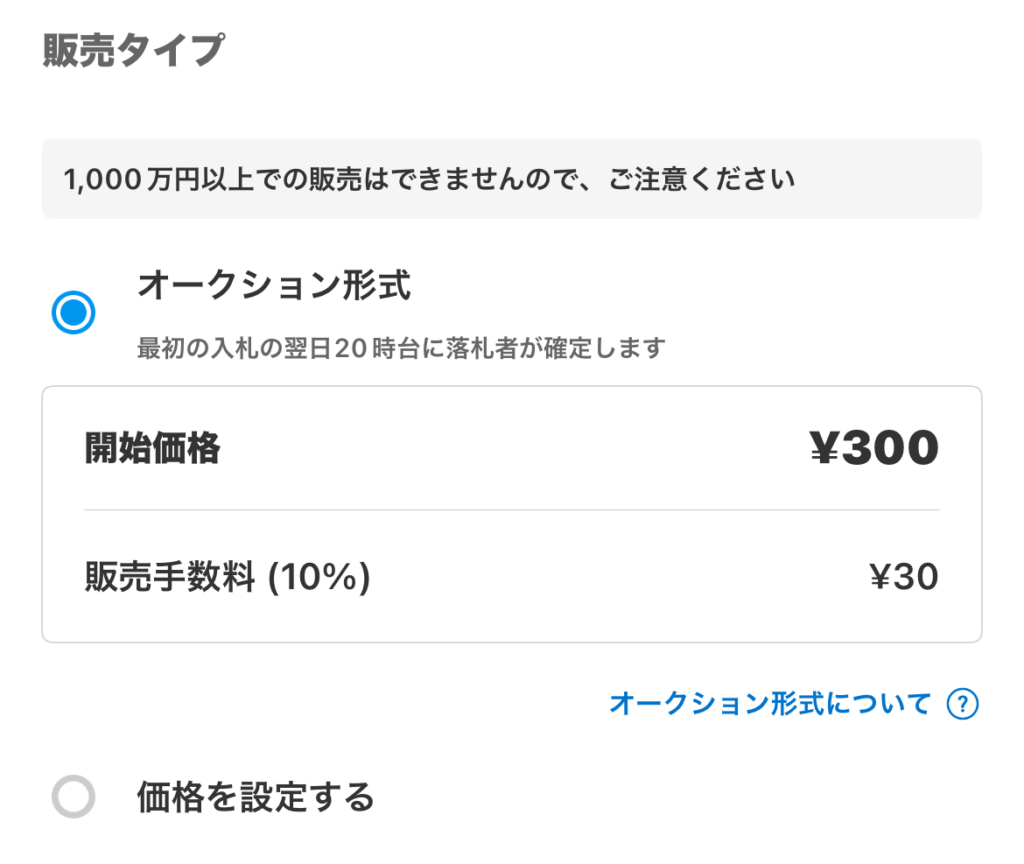Image resolution: width=1024 pixels, height=864 pixels.
Task: Click the 開始価格 label
Action: point(153,450)
